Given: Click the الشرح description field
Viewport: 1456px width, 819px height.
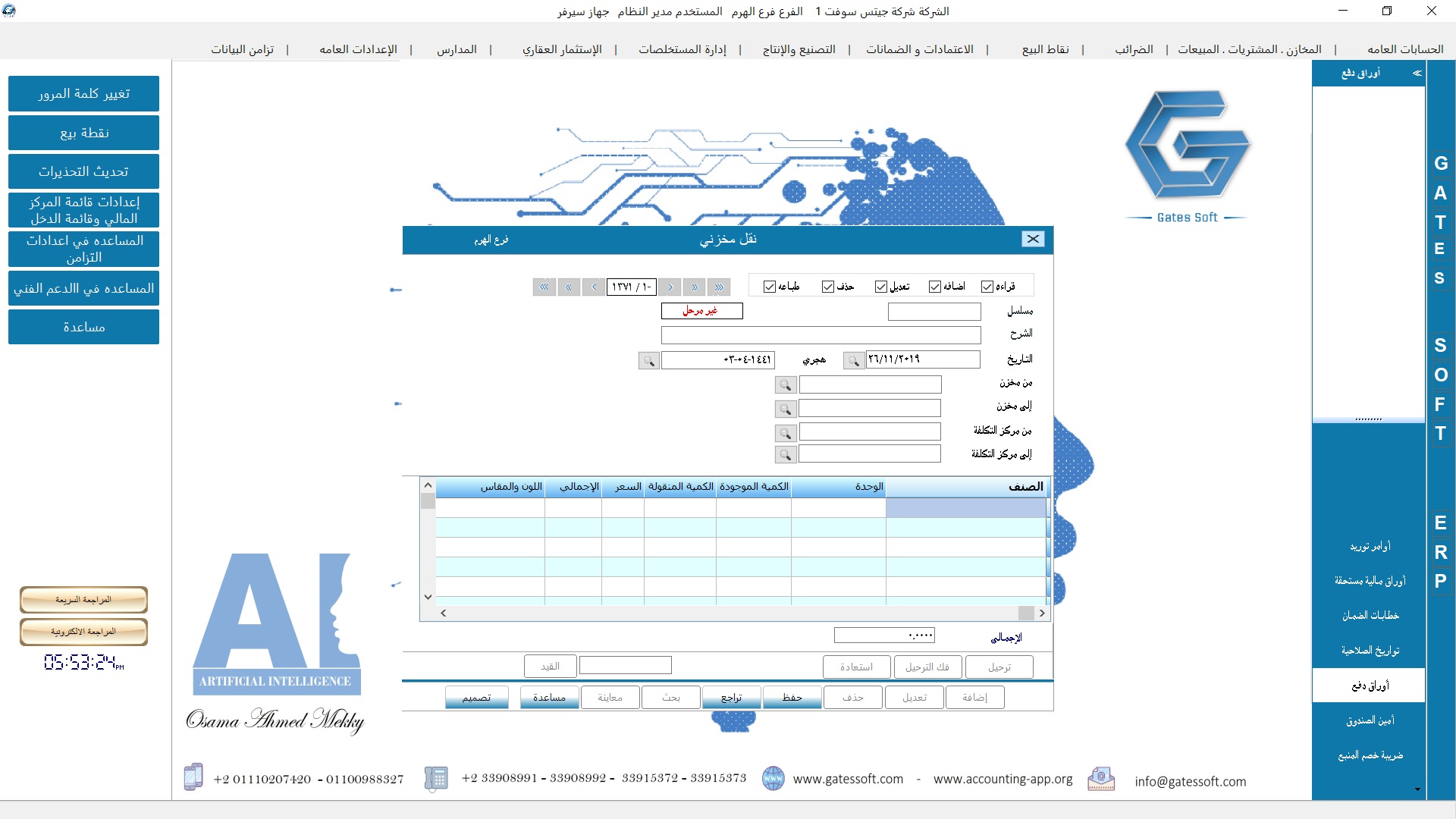Looking at the screenshot, I should click(821, 335).
